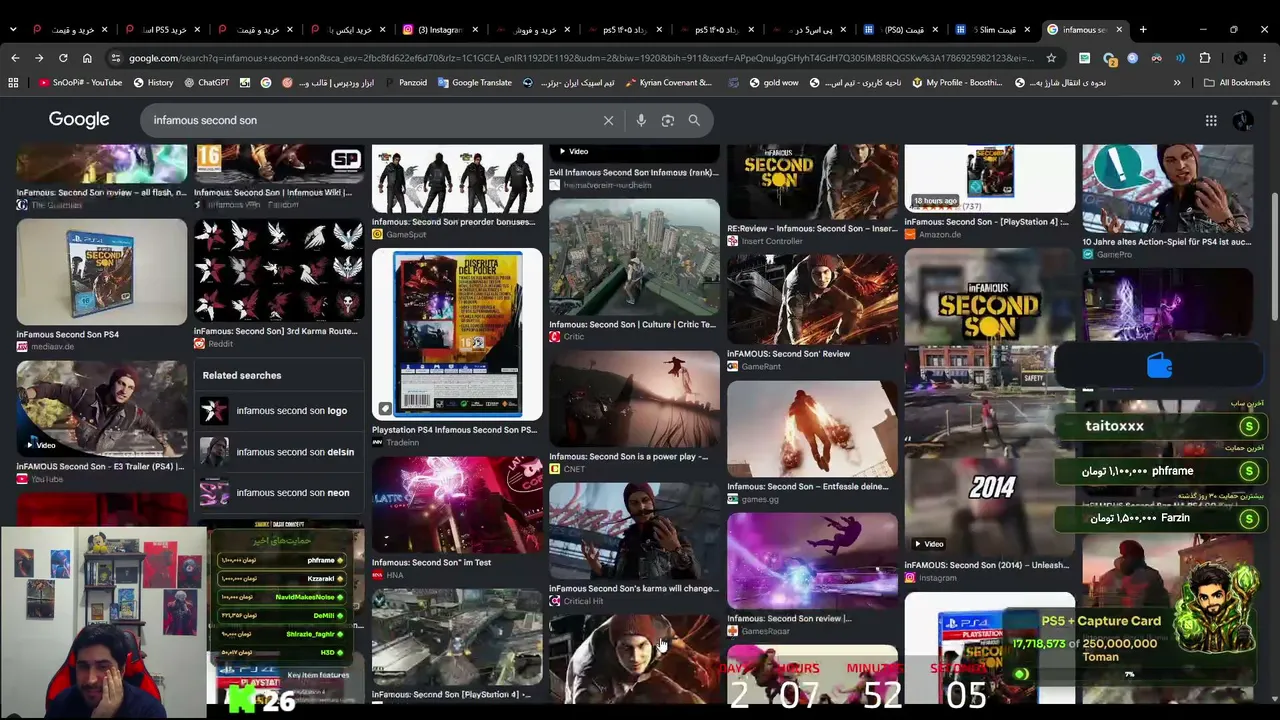Open the browser home page
1280x720 pixels.
(87, 58)
